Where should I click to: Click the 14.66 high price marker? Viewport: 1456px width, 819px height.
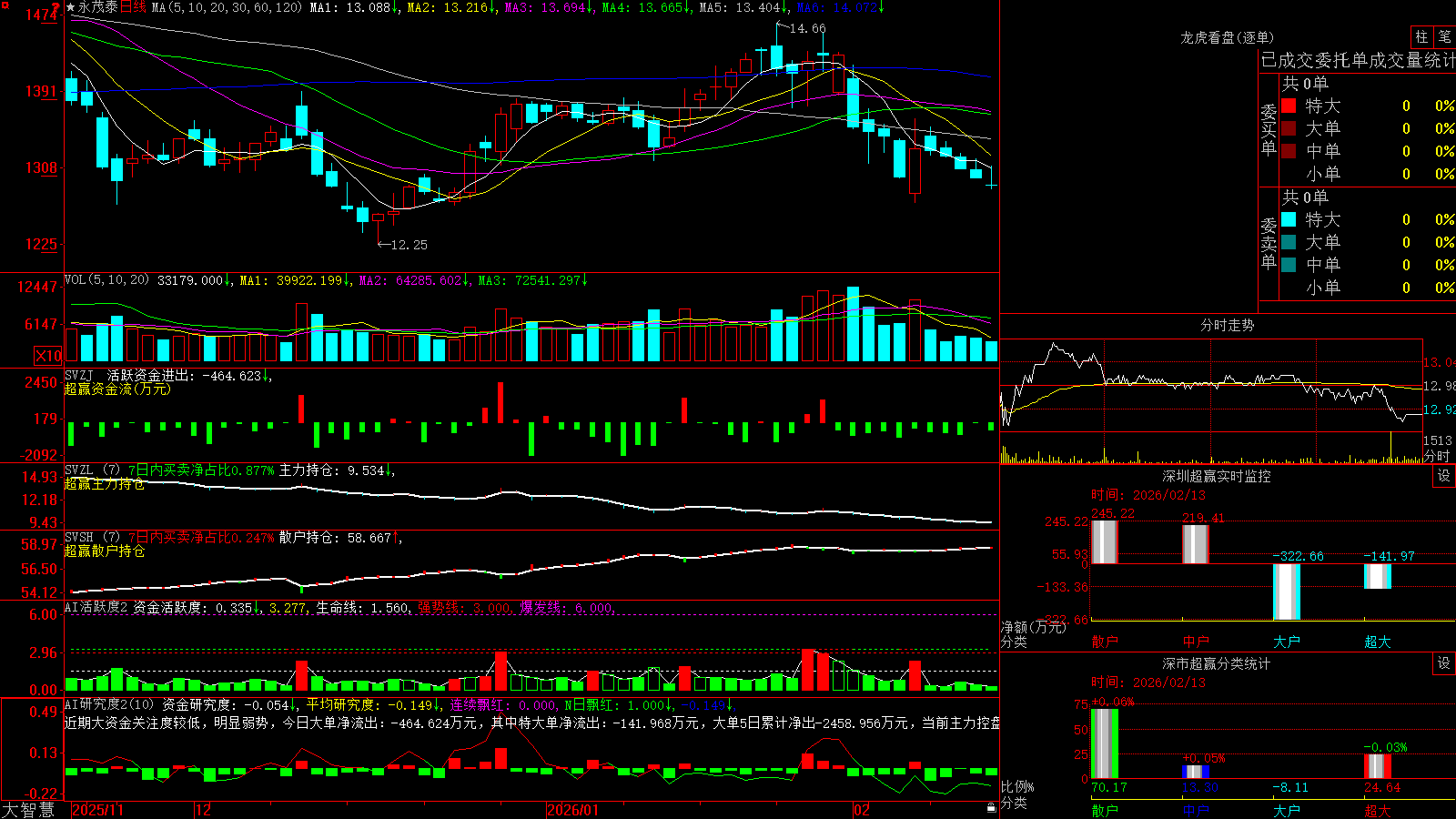[807, 28]
